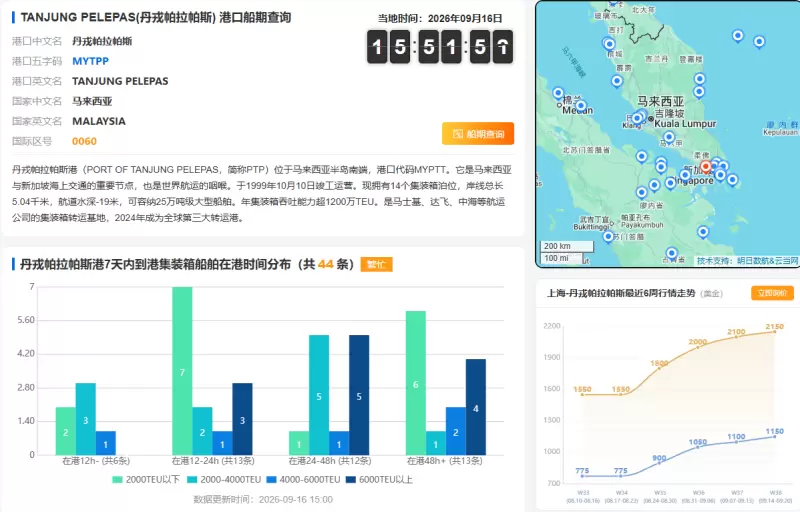Click the 数据更新时间 2026-09-16 15:00 text

(263, 500)
